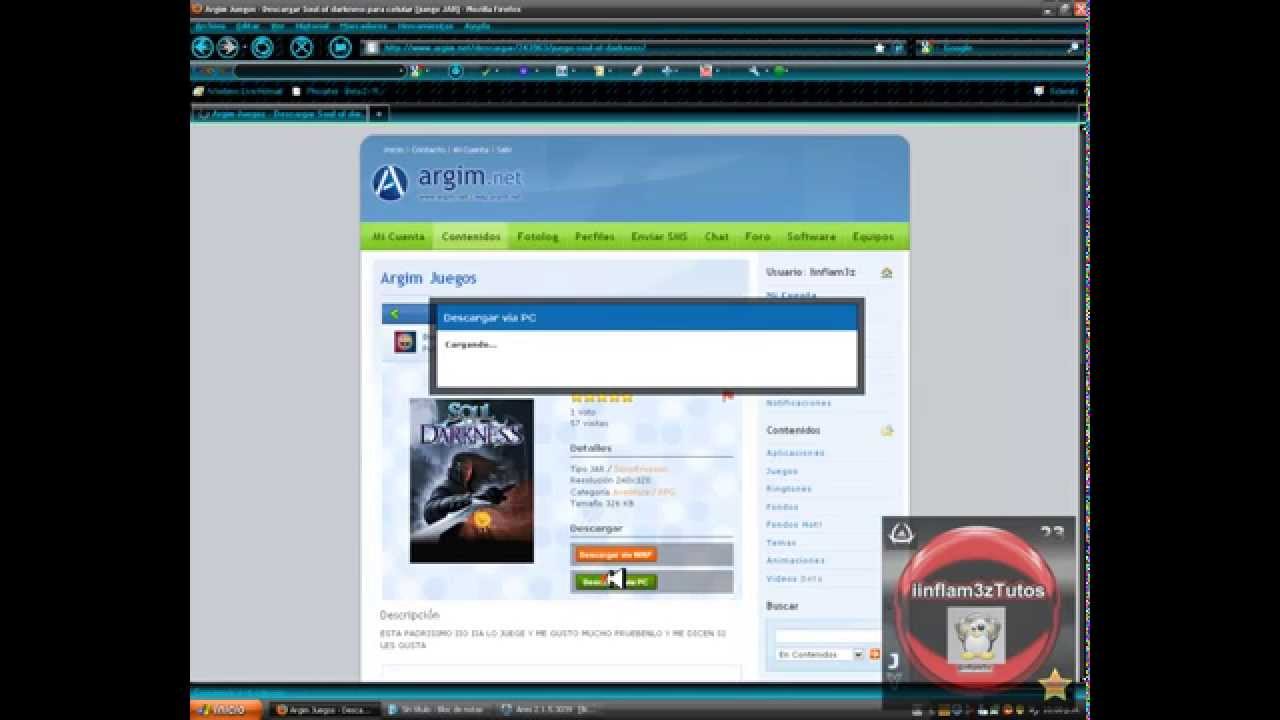Viewport: 1280px width, 720px height.
Task: Open the Ayuda menu
Action: [x=477, y=26]
